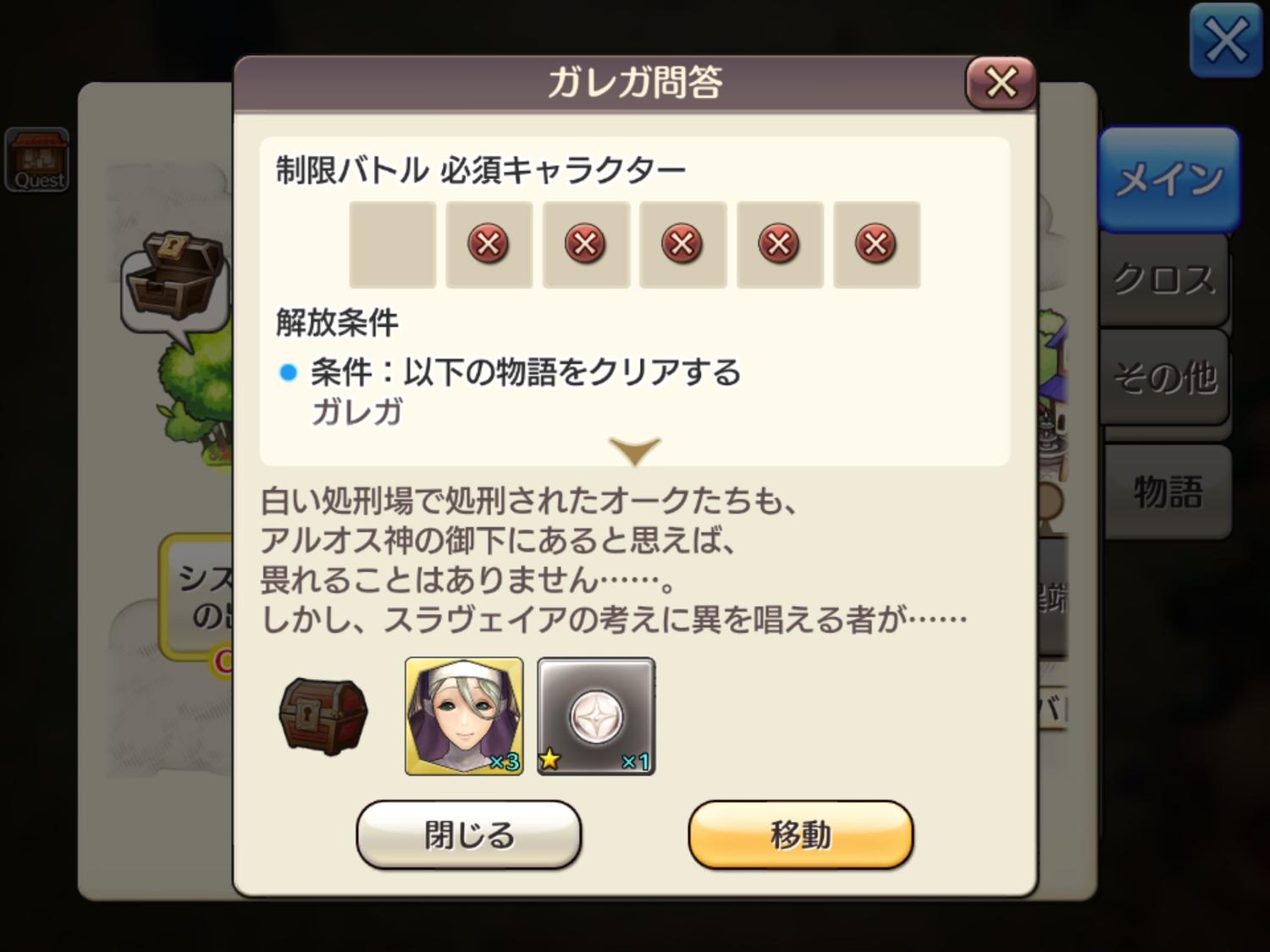Click the first empty required character slot
The image size is (1270, 952).
[393, 245]
